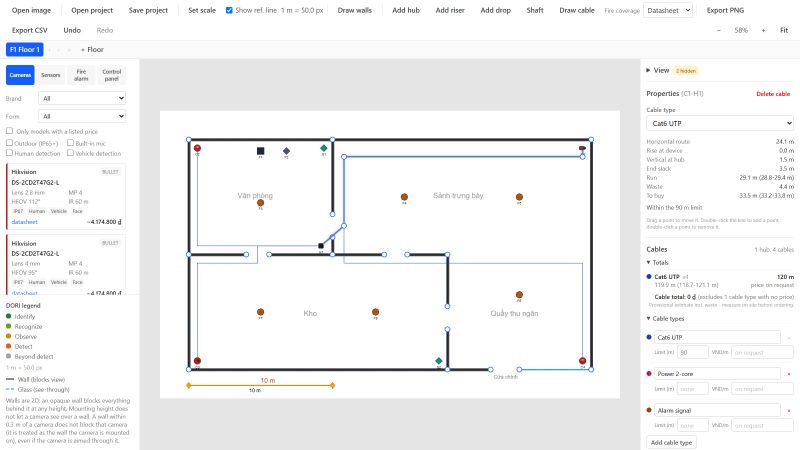
Task: Select the orange sensor above Quầy thu ngân
Action: pyautogui.click(x=519, y=294)
